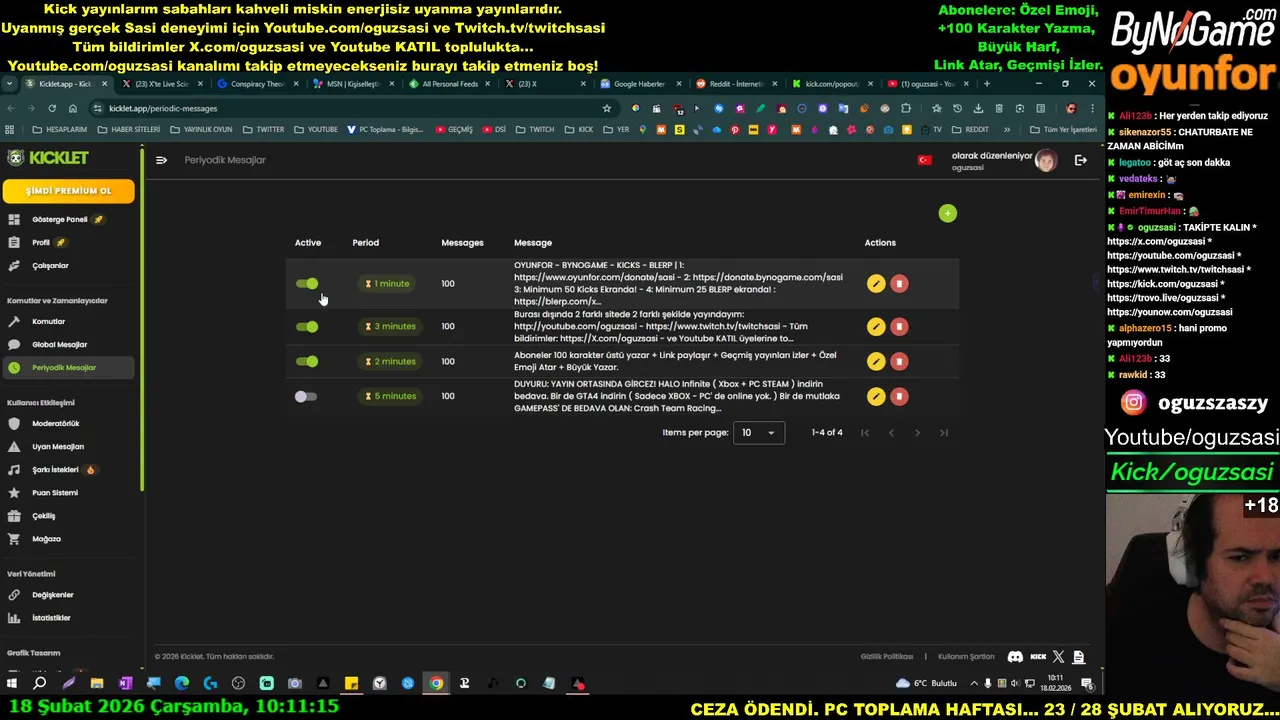Switch to the kick.com/popout tab
The width and height of the screenshot is (1280, 720).
pos(831,84)
